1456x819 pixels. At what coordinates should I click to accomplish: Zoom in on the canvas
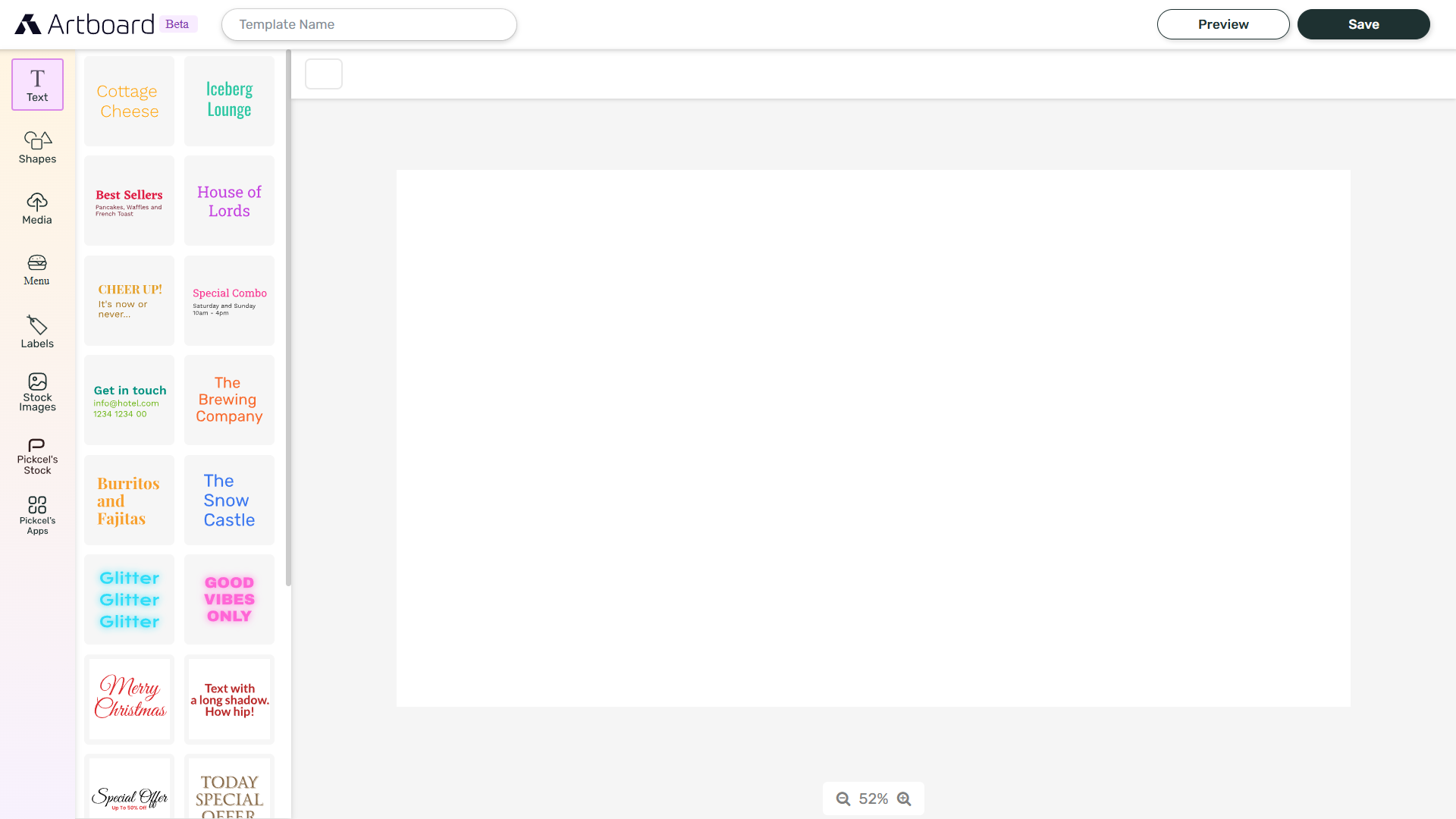pos(904,799)
